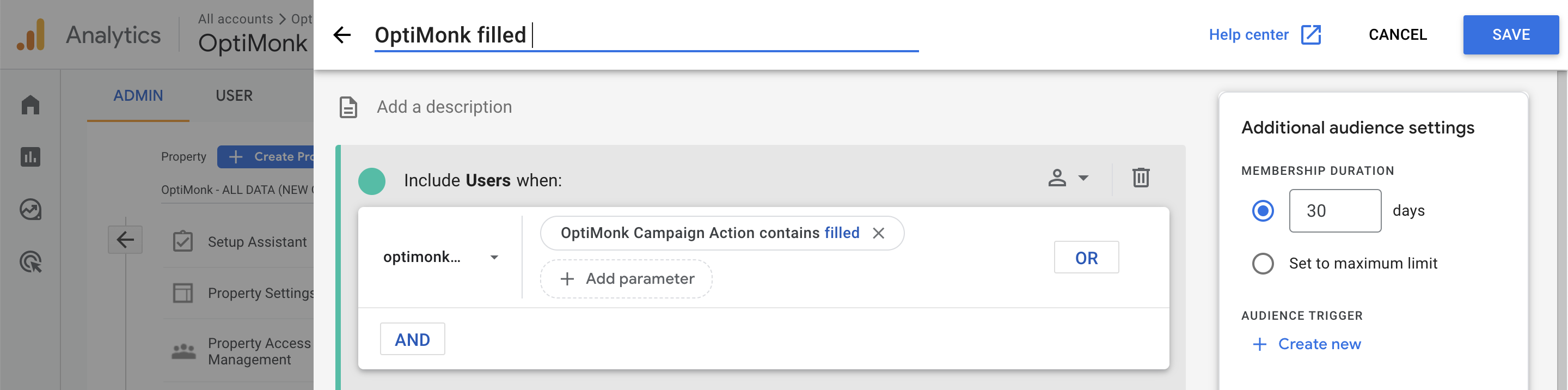
Task: Click the green Include group color dot
Action: (x=372, y=181)
